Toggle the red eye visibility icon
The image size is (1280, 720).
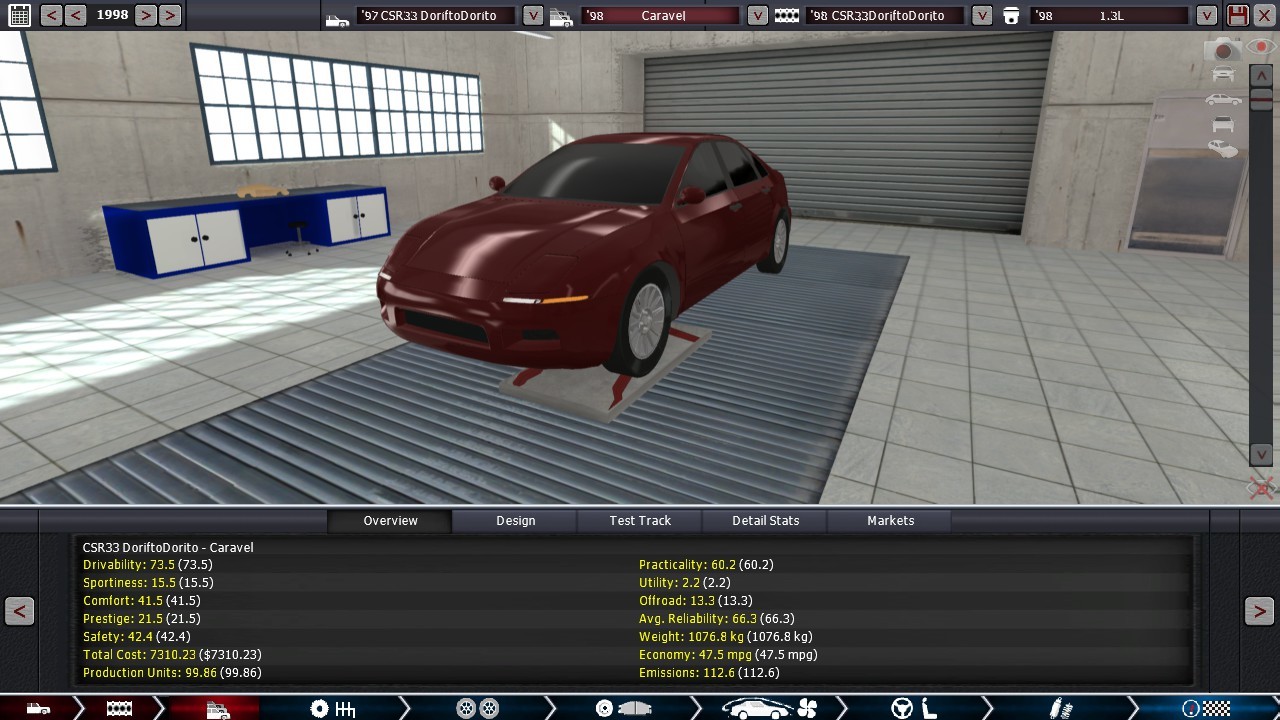(1259, 47)
